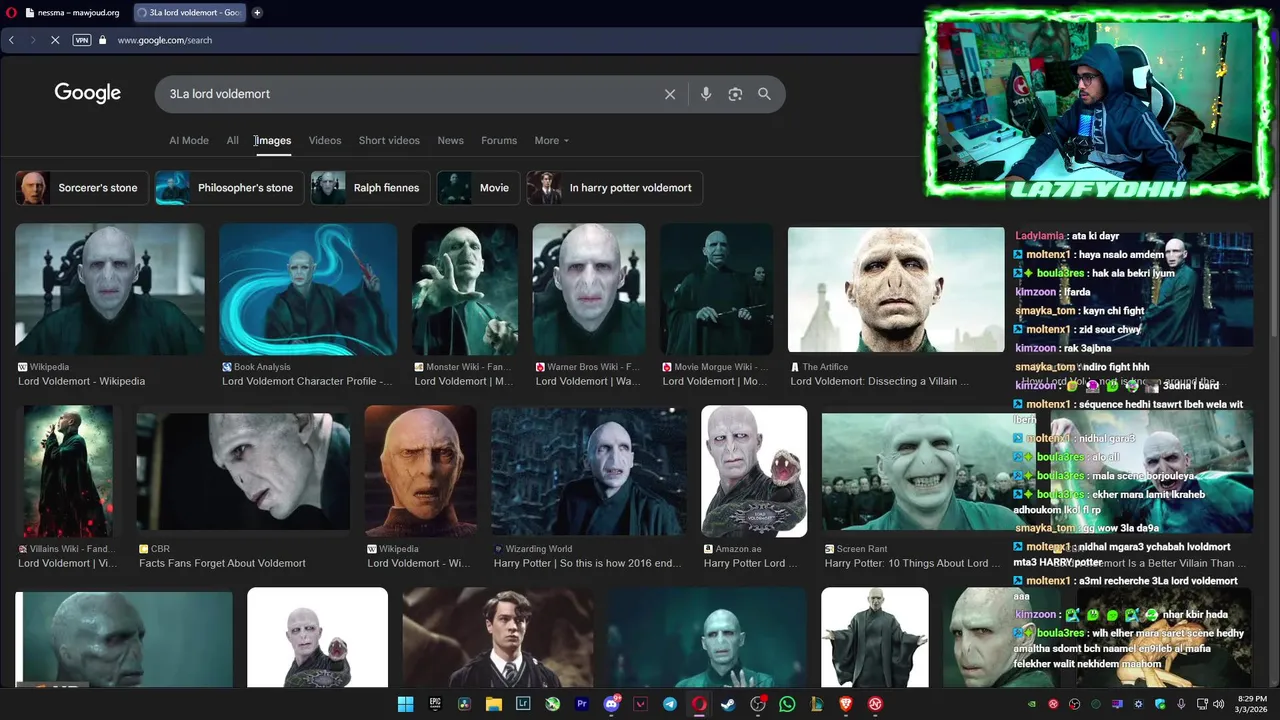Open the NVIDIA tray icon
This screenshot has height=720, width=1280.
coord(1032,704)
